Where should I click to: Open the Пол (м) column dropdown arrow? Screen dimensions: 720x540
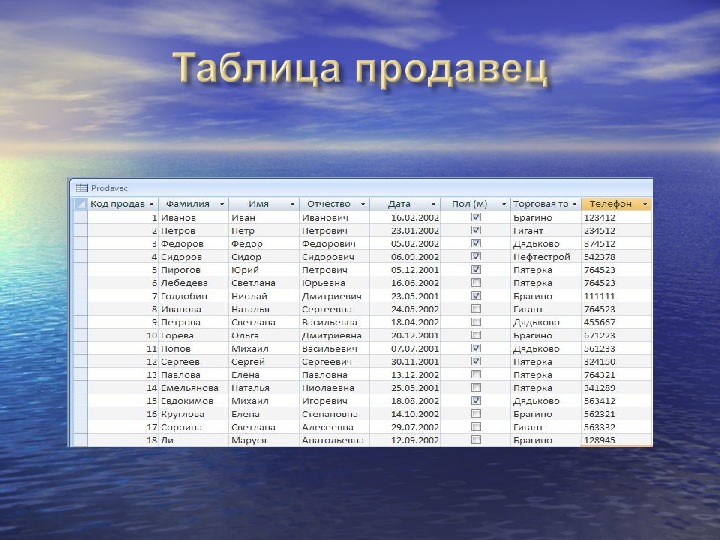504,204
